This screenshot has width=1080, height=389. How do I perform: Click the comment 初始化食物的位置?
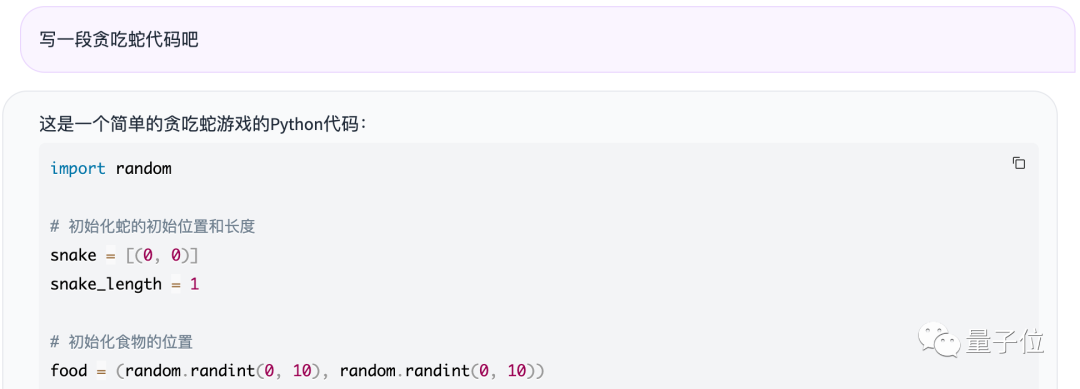click(130, 341)
